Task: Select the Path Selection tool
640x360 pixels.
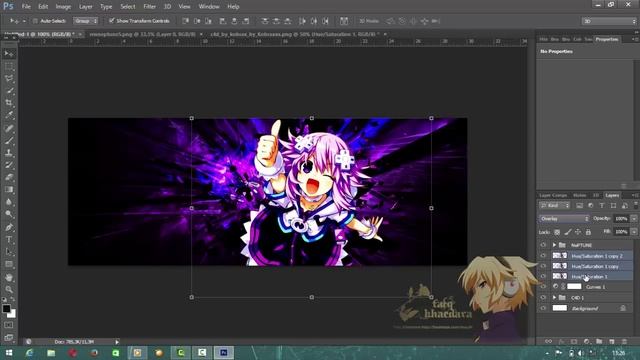Action: pyautogui.click(x=9, y=252)
